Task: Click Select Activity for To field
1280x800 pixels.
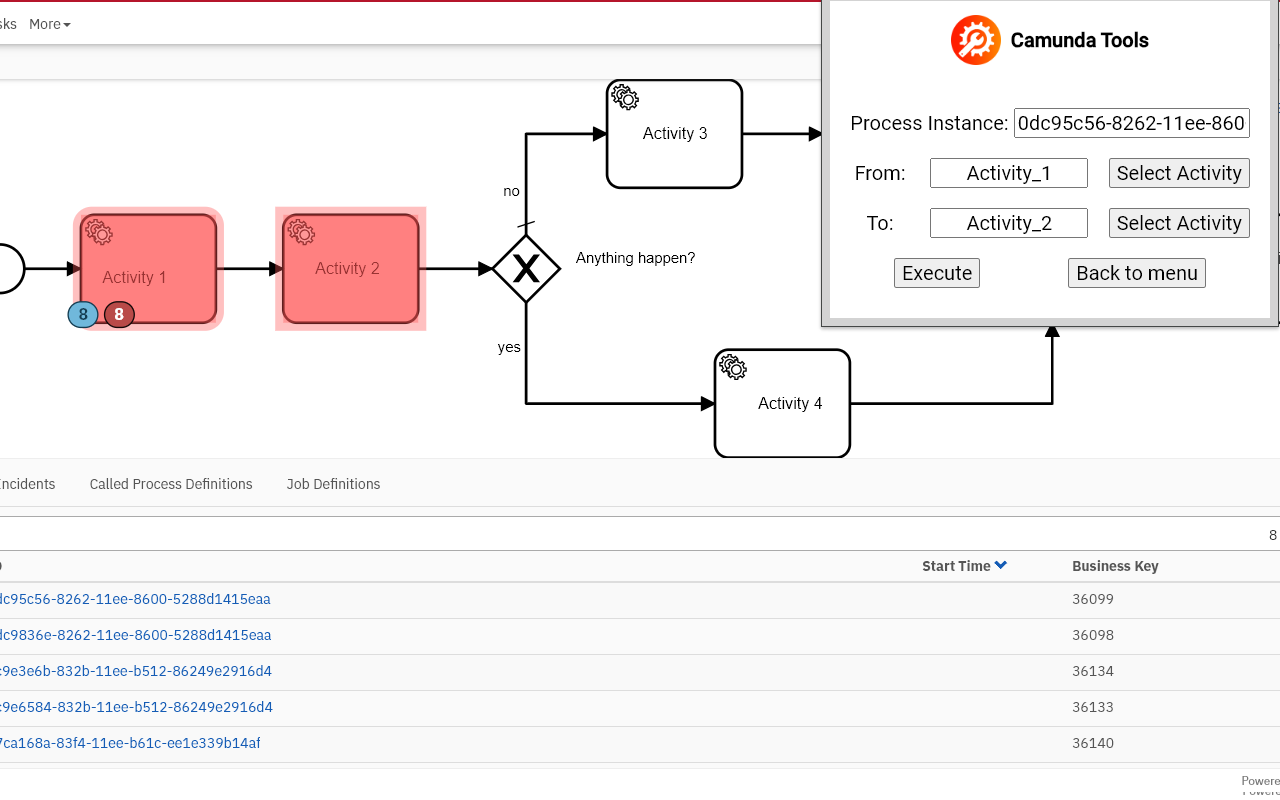Action: coord(1178,223)
